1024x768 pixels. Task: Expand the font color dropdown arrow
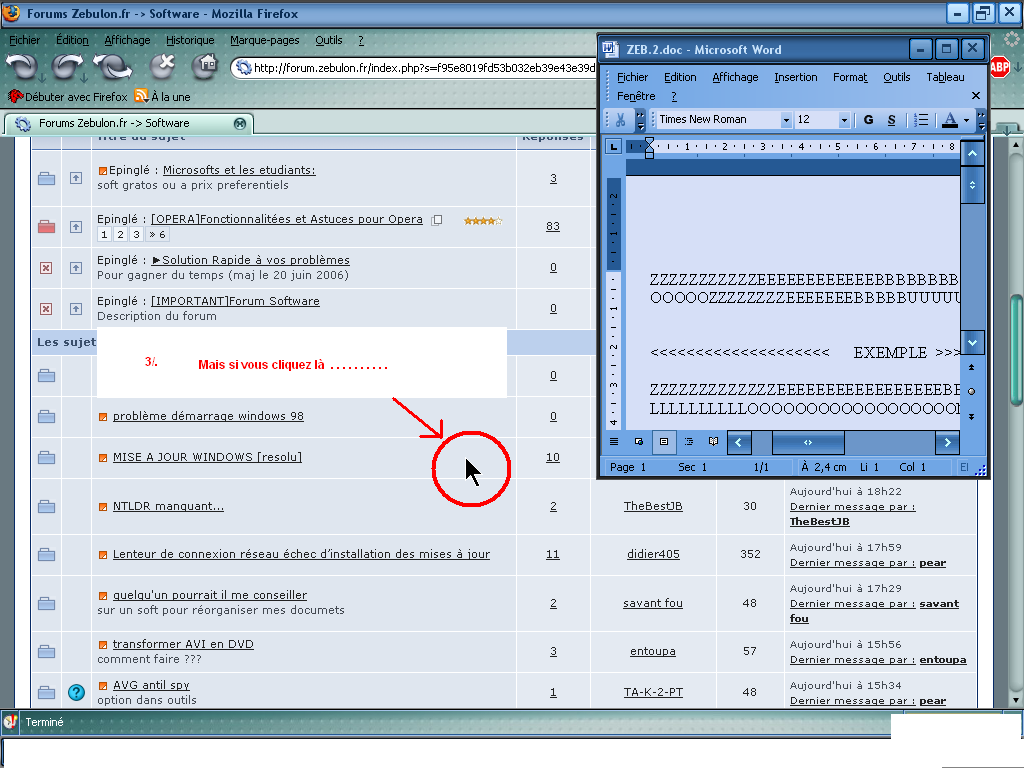coord(966,120)
